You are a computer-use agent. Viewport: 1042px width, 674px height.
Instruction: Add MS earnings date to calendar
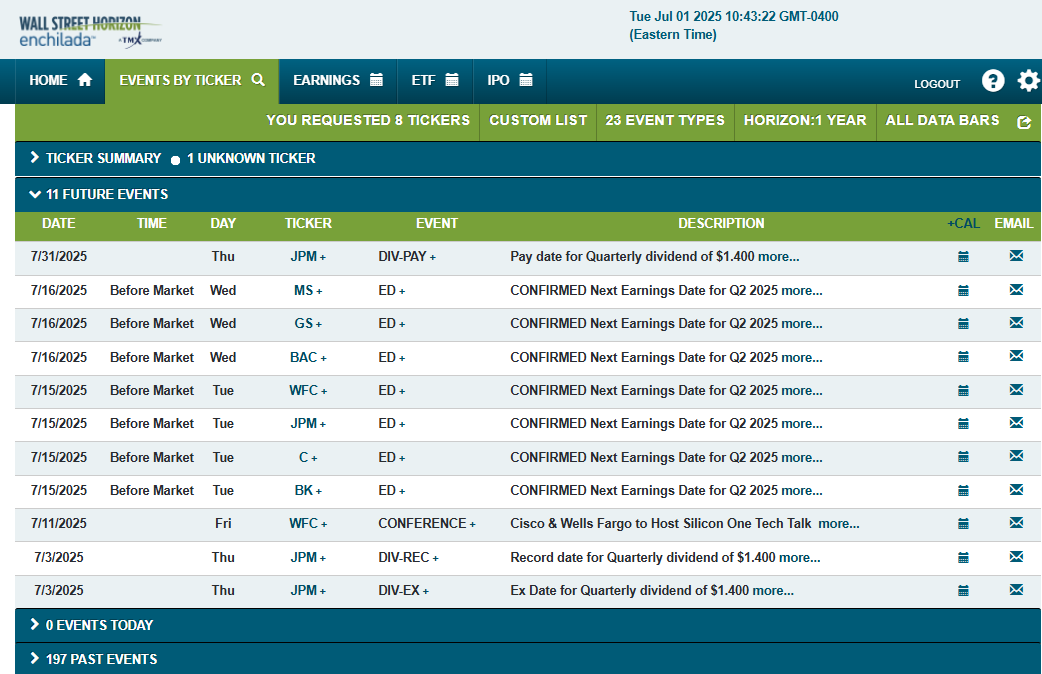point(963,290)
